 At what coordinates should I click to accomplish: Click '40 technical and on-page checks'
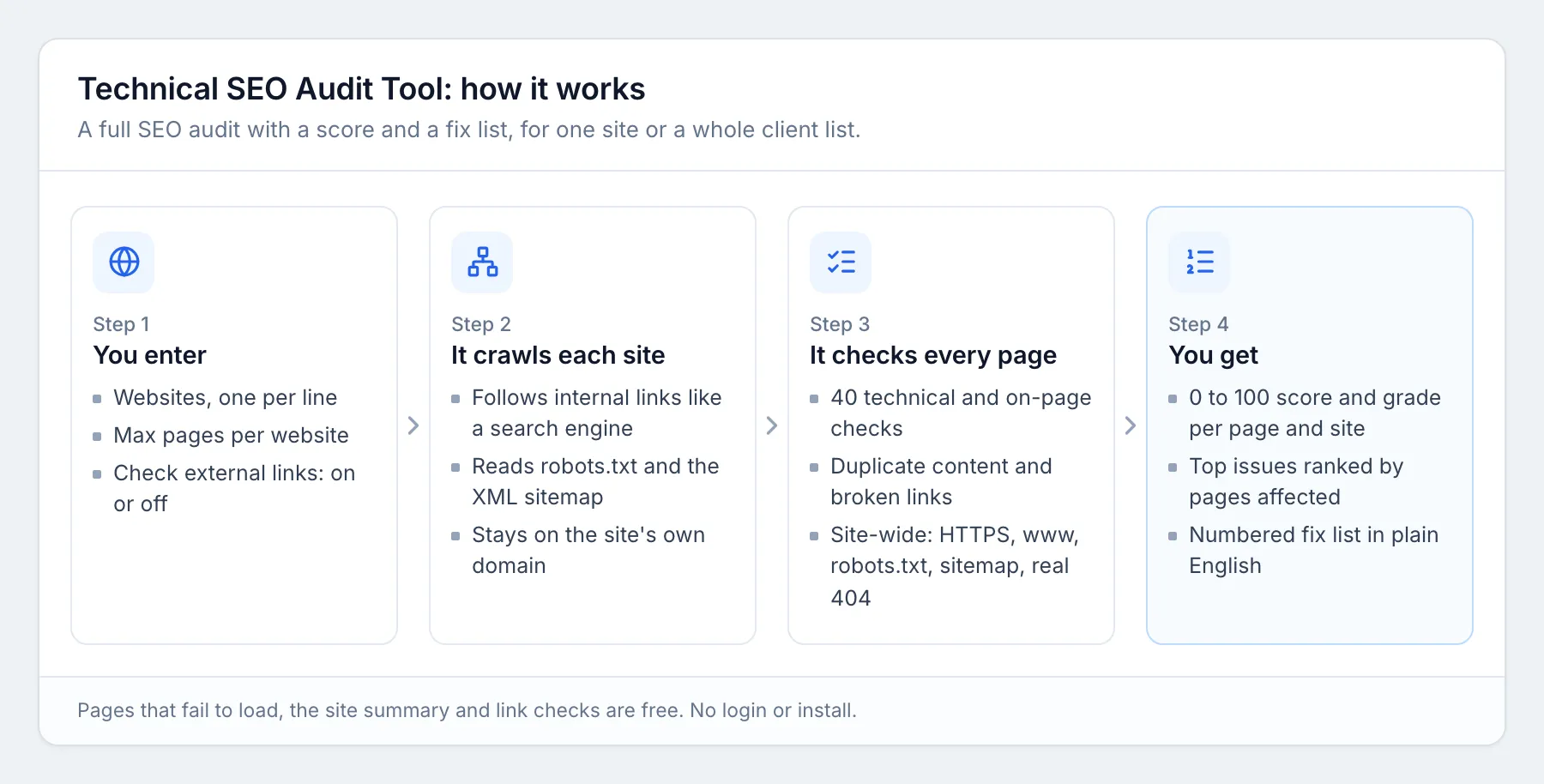click(961, 413)
